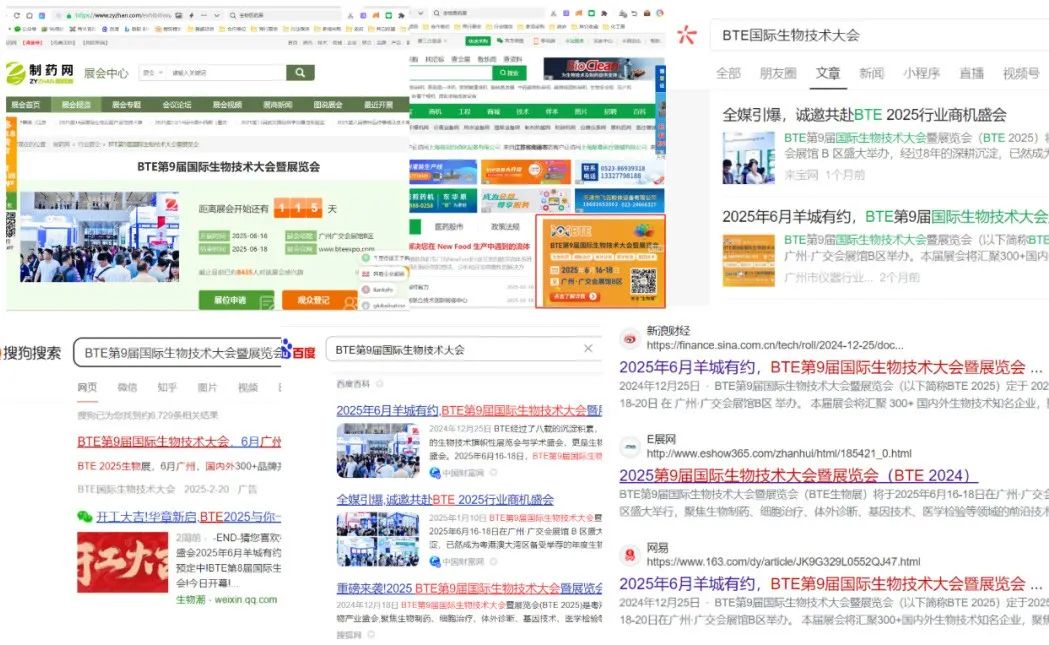Switch to the 朋友圈 tab in WeChat search
Screen dimensions: 1049x645
tap(778, 73)
